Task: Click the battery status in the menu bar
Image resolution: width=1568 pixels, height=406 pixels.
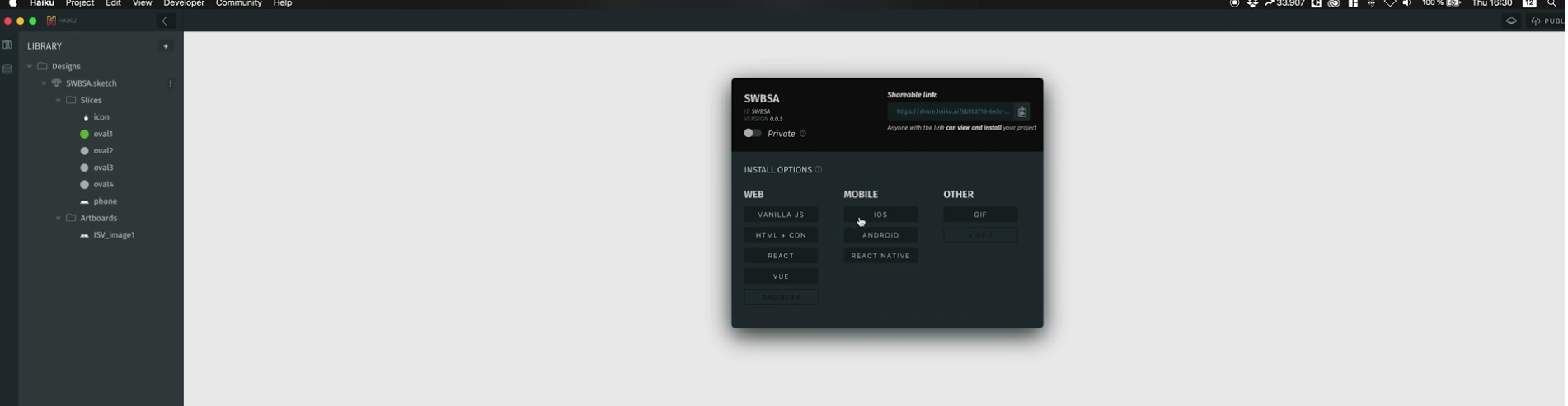Action: 1442,4
